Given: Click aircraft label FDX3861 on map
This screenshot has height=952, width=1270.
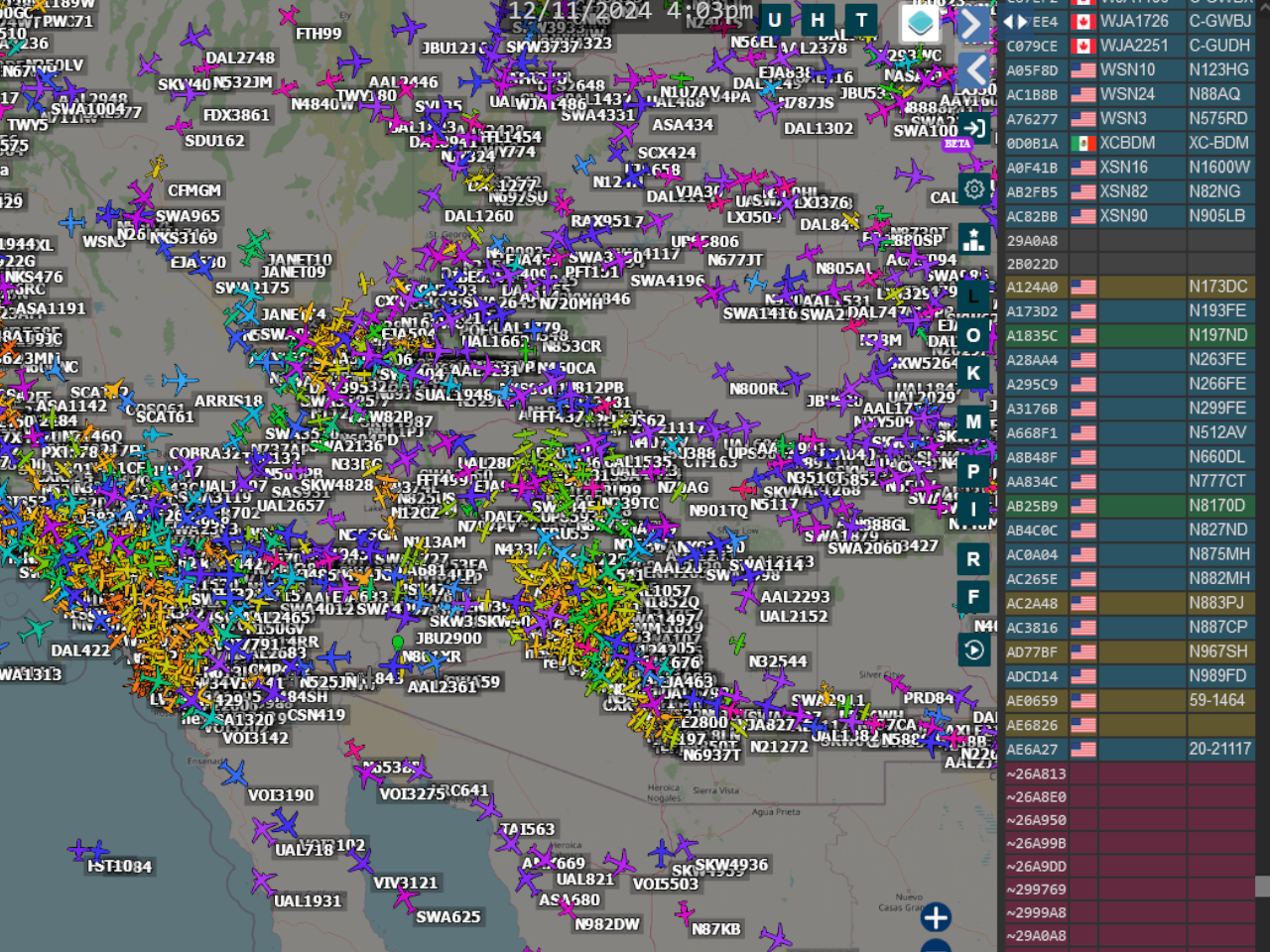Looking at the screenshot, I should pyautogui.click(x=236, y=115).
